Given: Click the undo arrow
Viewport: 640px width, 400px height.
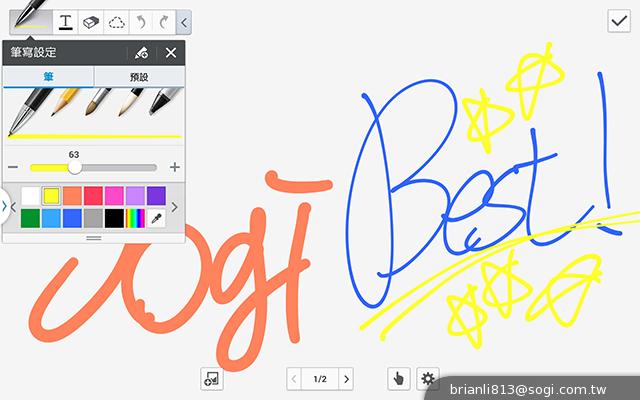Looking at the screenshot, I should 142,20.
